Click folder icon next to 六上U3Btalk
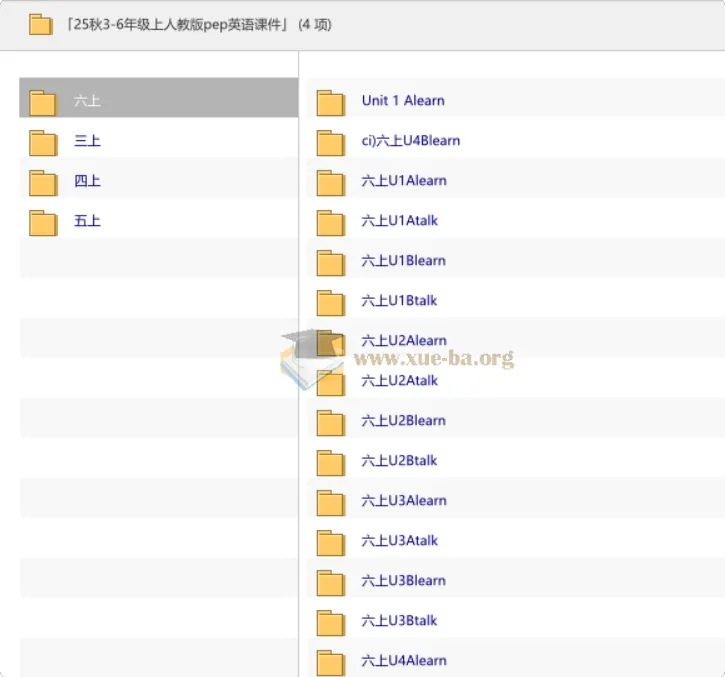 331,623
